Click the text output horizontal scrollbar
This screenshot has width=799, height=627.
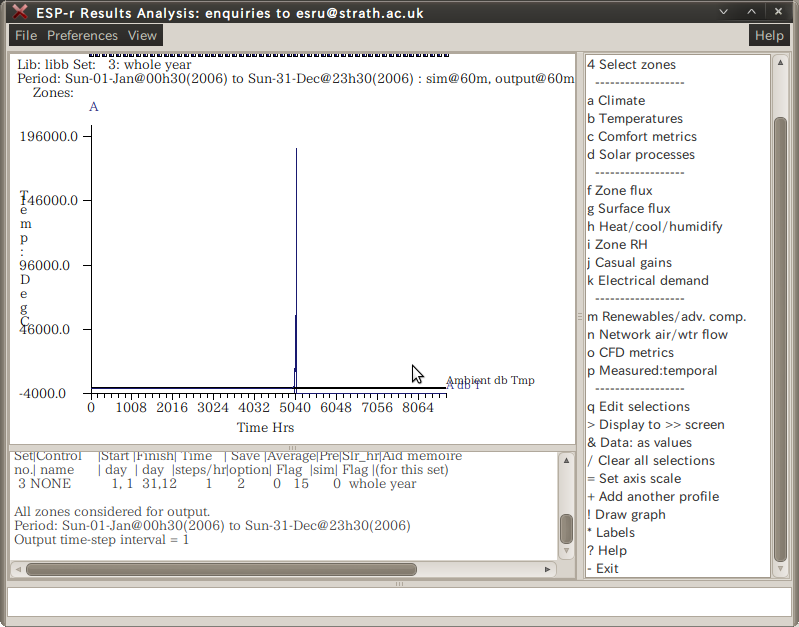221,569
